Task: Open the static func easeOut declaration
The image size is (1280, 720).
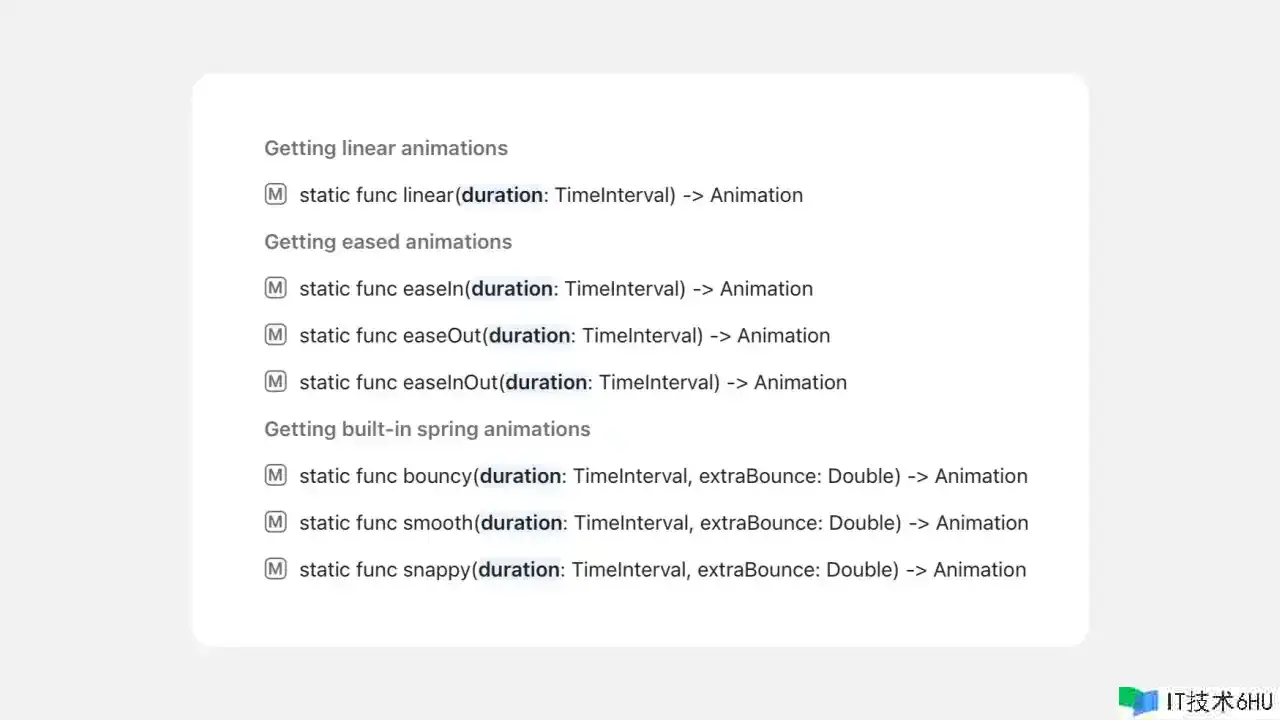Action: coord(565,336)
